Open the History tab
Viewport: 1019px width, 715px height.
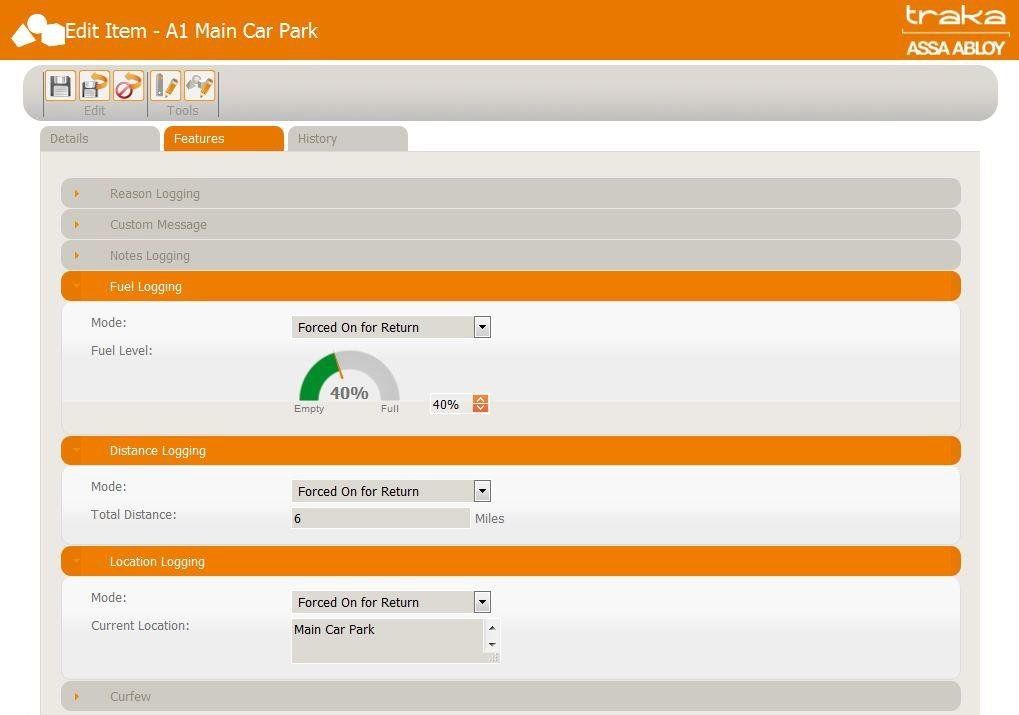click(348, 138)
